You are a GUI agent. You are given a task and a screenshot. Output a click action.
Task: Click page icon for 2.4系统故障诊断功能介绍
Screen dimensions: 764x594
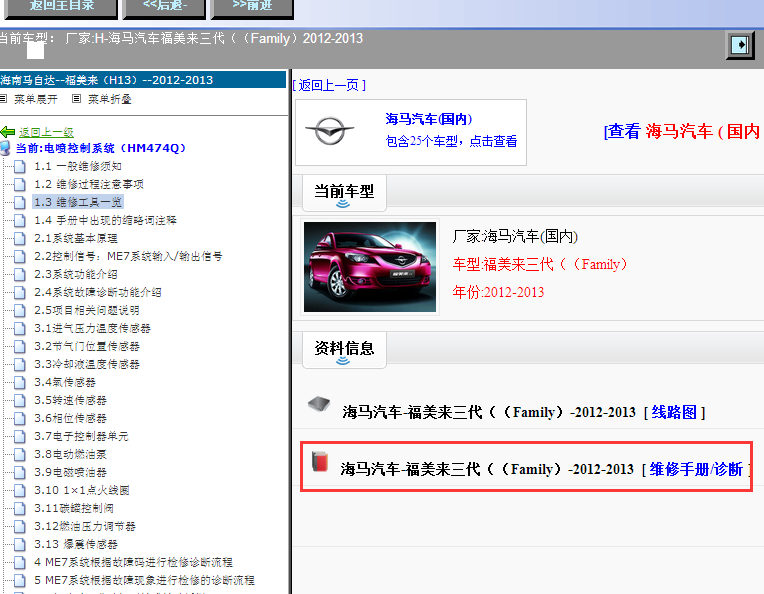20,293
